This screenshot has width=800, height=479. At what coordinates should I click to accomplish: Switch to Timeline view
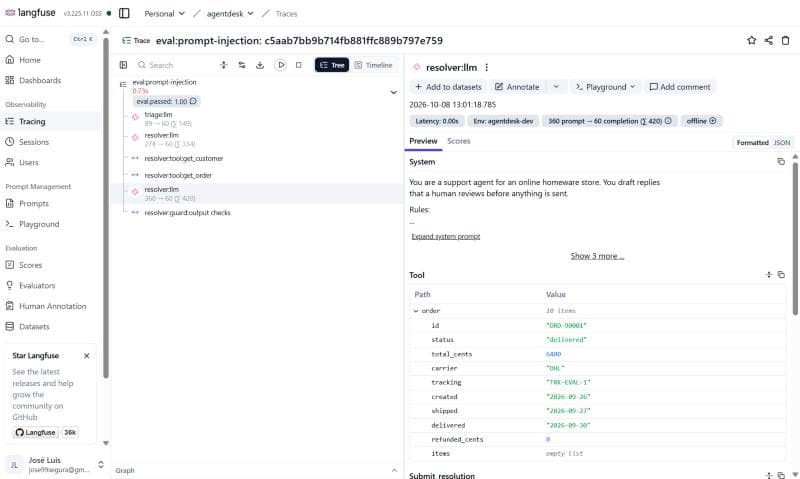(373, 65)
